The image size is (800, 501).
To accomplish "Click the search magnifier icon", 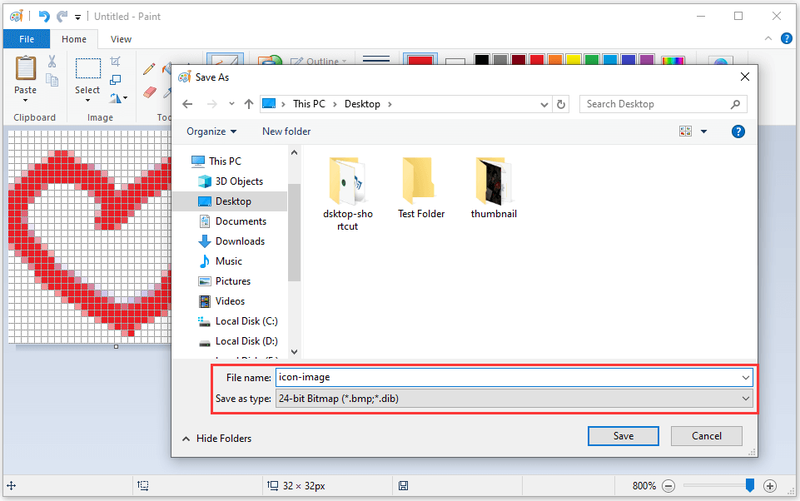I will (x=735, y=104).
